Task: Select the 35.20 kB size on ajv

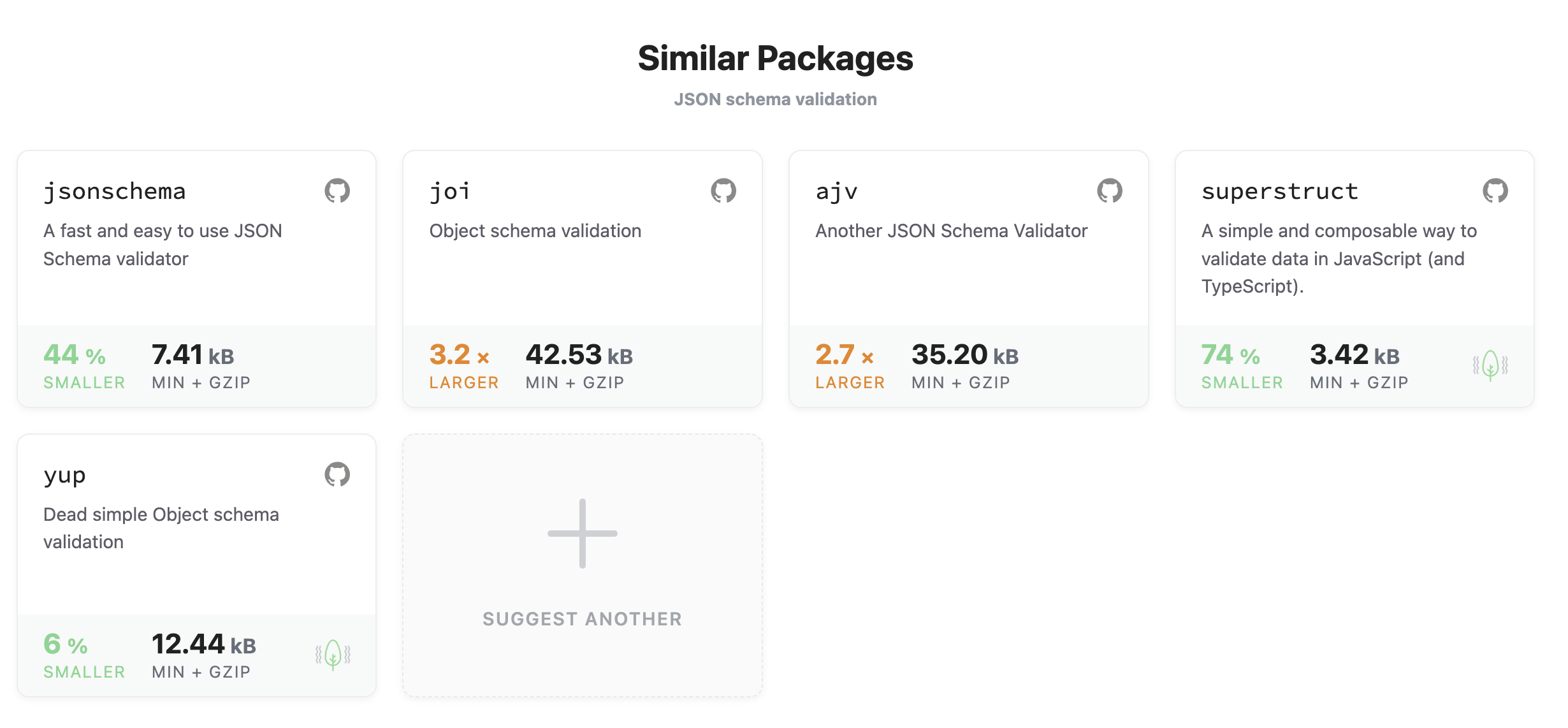Action: point(966,355)
